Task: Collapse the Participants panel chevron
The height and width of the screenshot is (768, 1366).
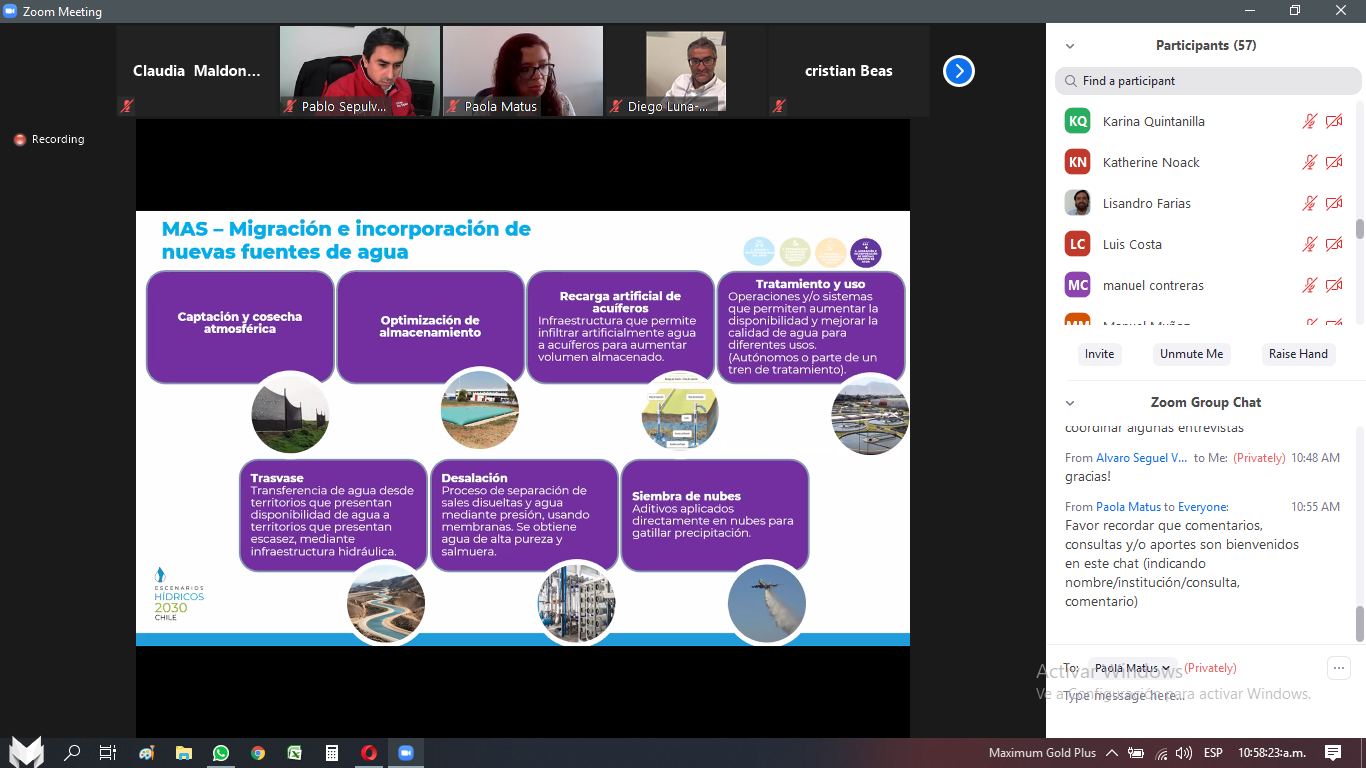Action: click(x=1070, y=46)
